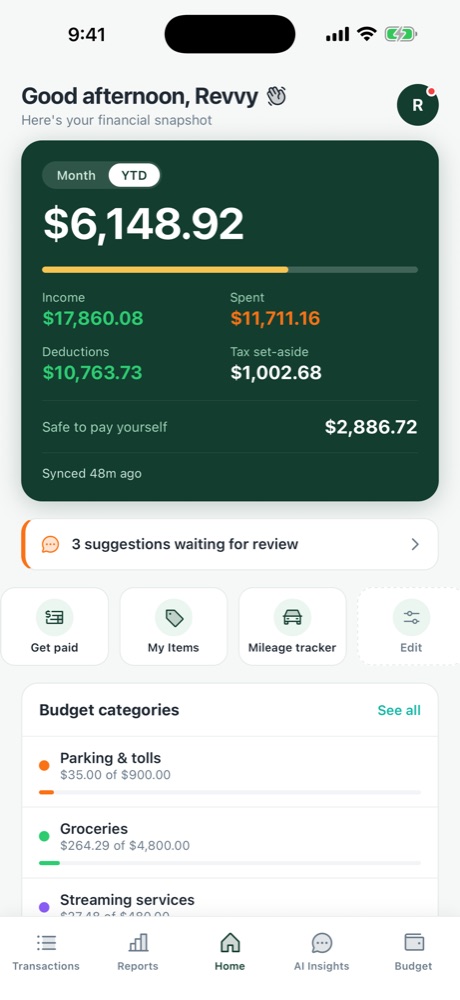Tap the My Items label

pos(174,648)
